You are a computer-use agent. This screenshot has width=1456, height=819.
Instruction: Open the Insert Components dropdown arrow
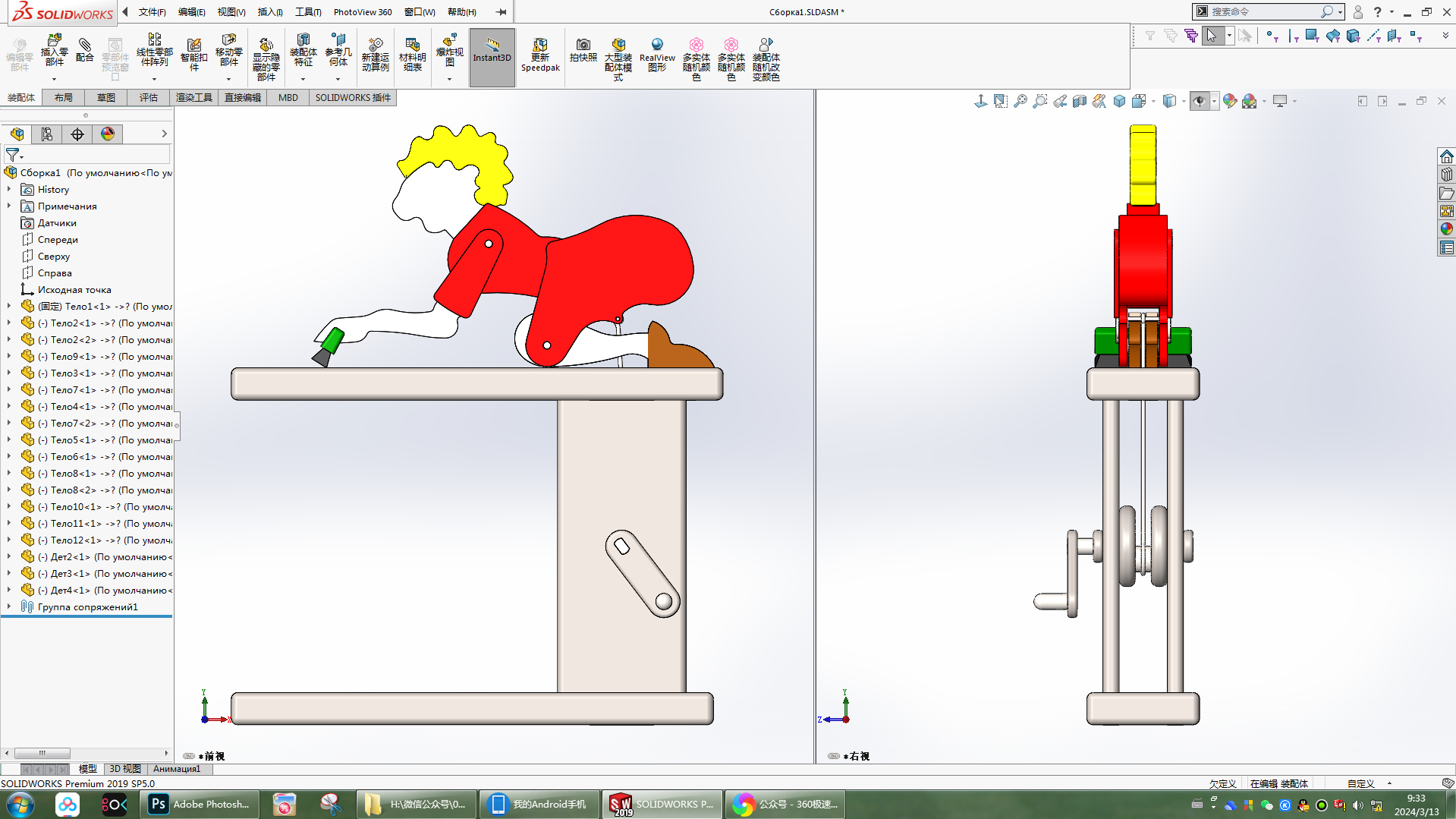pos(54,79)
